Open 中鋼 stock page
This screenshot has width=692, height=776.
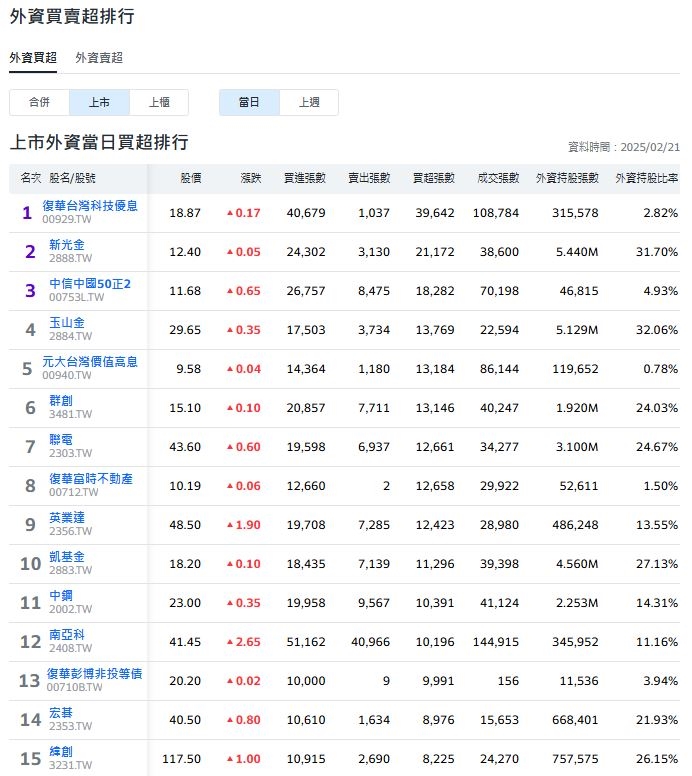[61, 595]
